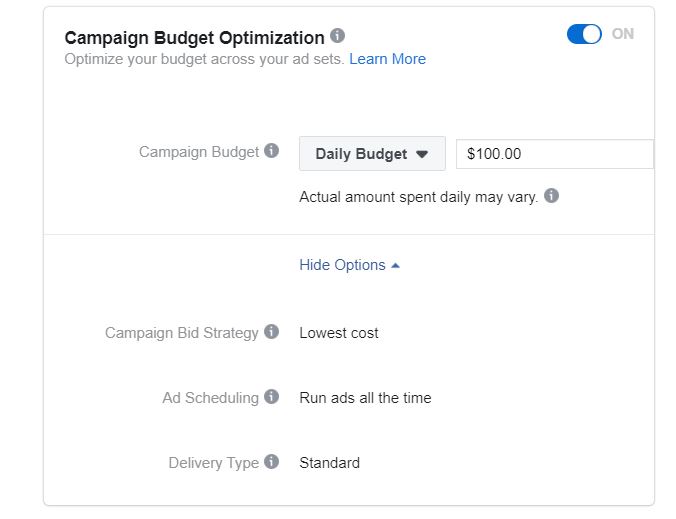This screenshot has height=519, width=676.
Task: Open the Learn More link
Action: point(387,59)
